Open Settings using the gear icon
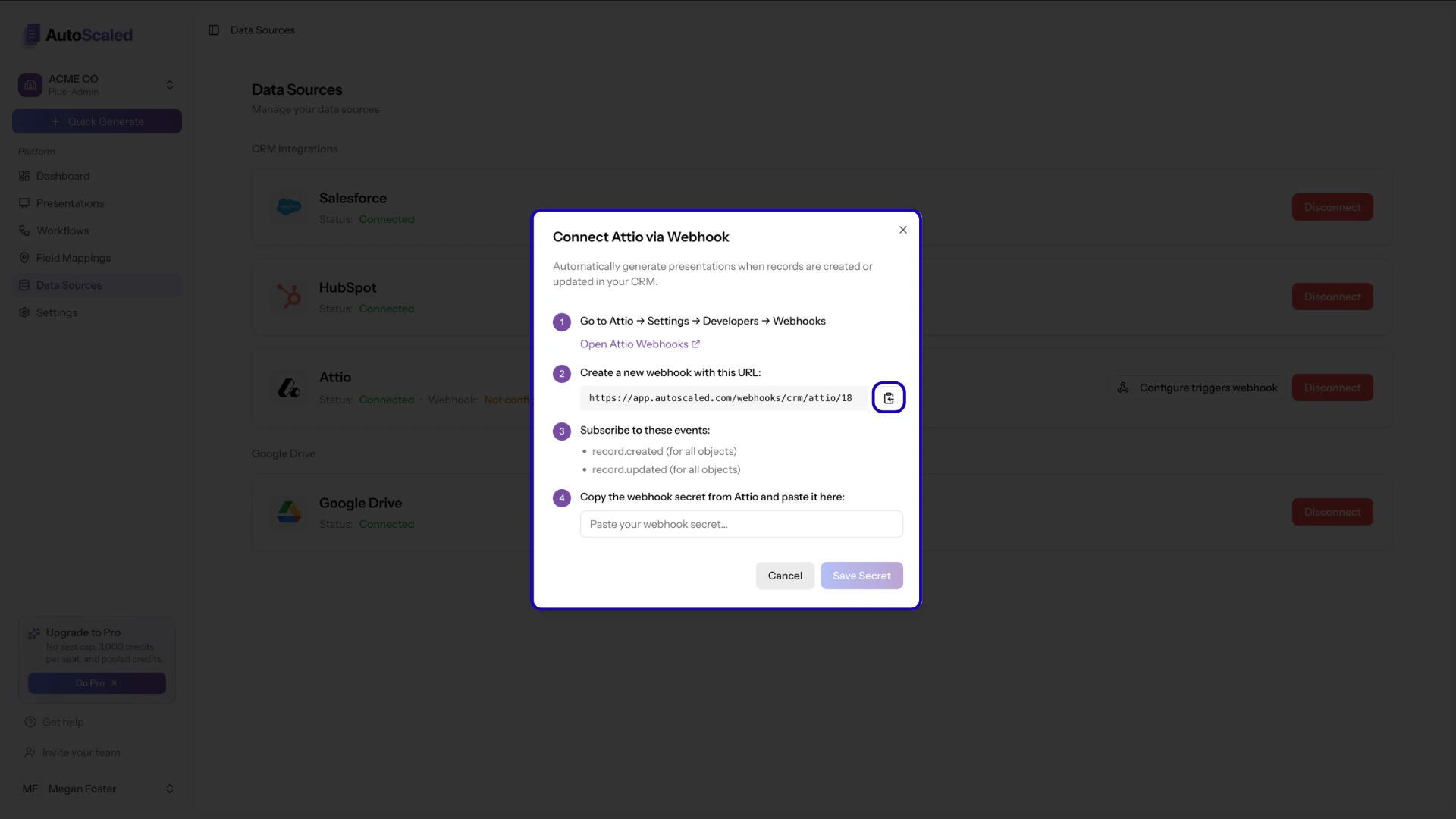 pos(25,312)
